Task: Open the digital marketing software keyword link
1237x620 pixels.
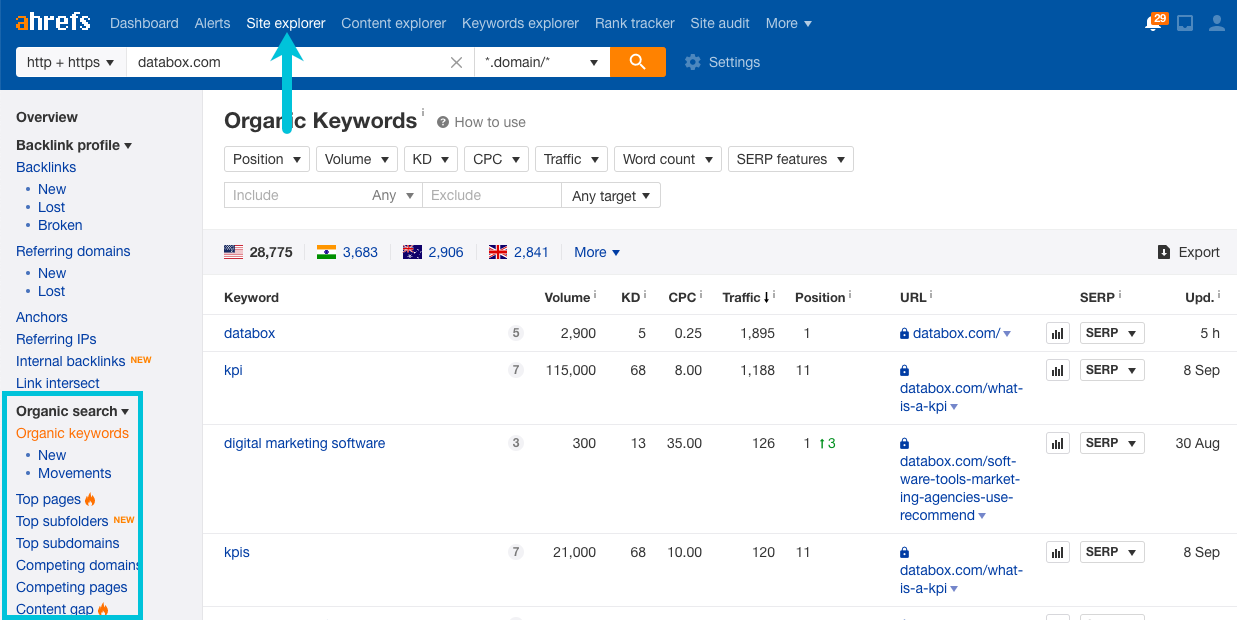Action: tap(304, 443)
